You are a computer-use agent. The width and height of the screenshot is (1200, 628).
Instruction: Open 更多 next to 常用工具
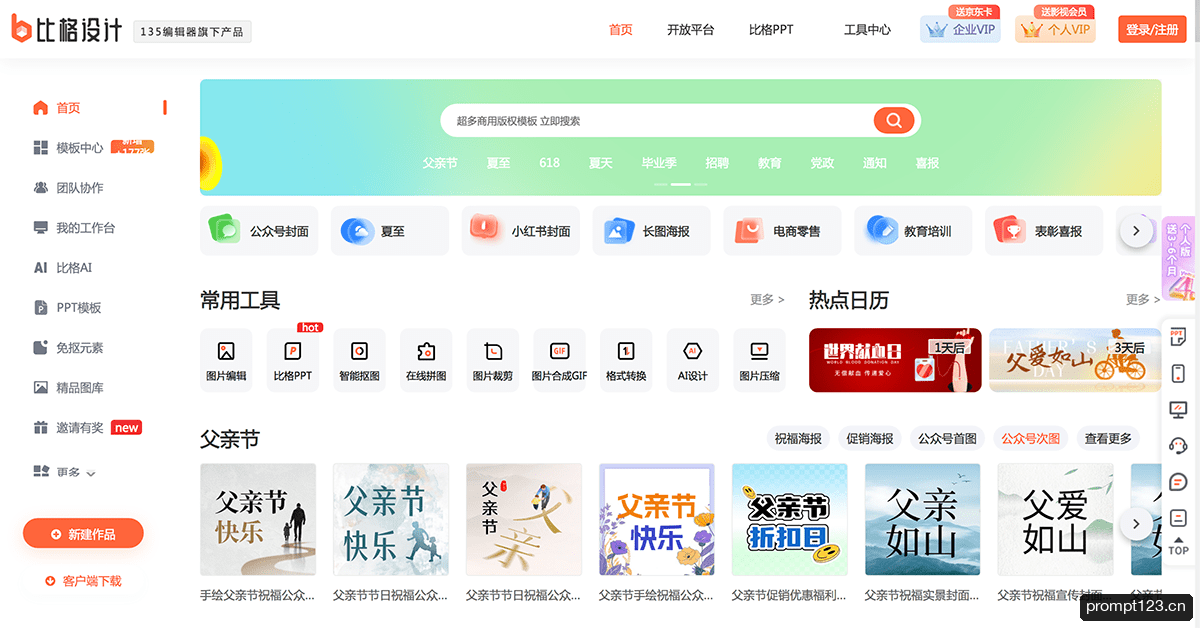(x=767, y=299)
